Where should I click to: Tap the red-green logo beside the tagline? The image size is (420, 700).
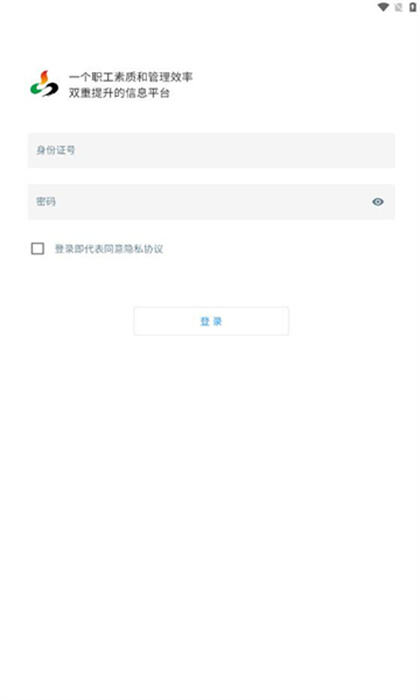44,83
